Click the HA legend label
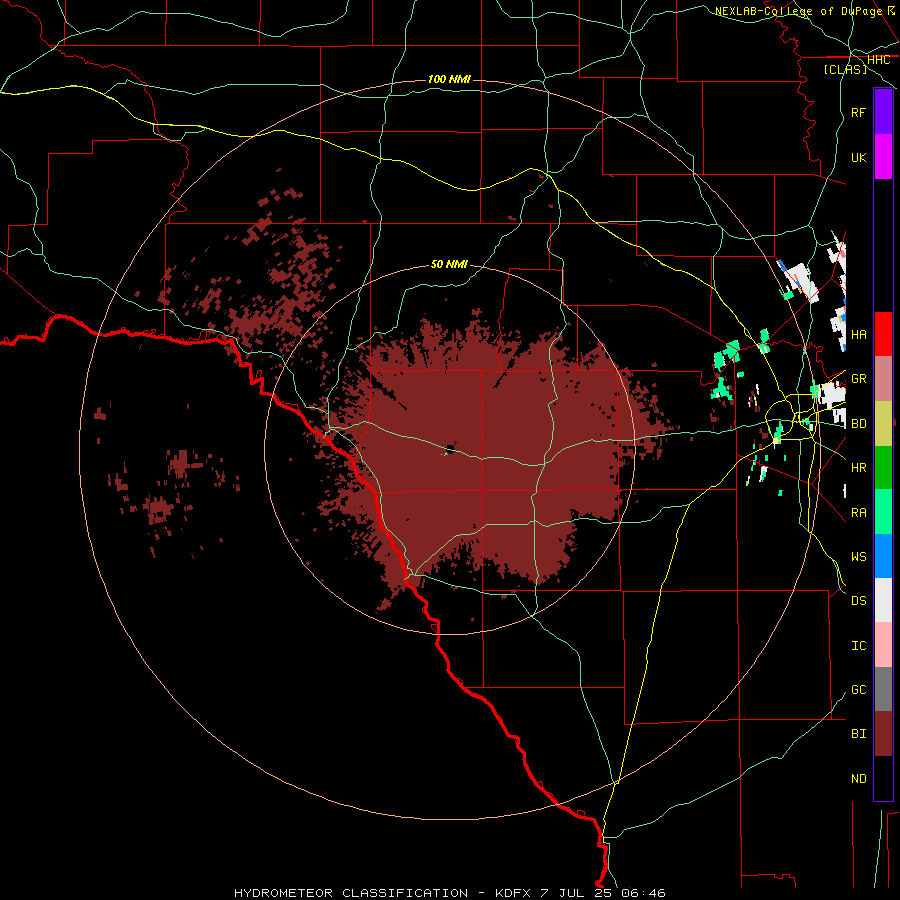 point(858,334)
